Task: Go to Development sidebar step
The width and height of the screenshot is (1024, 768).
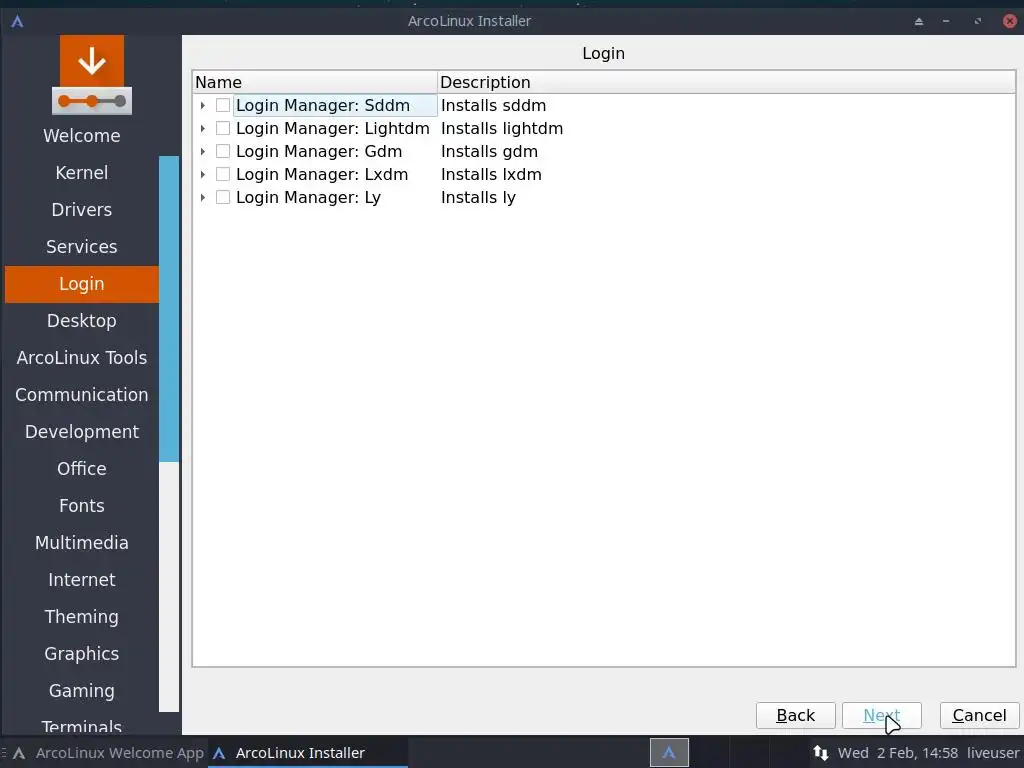Action: pos(82,432)
